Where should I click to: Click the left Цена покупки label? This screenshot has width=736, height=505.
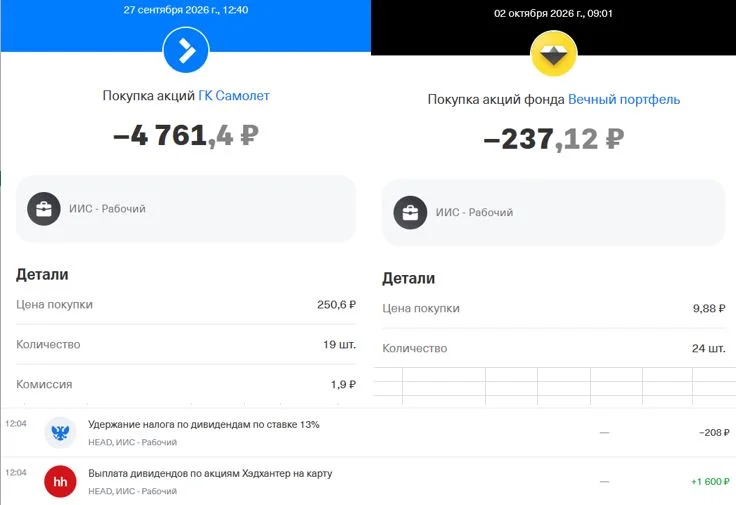(x=54, y=305)
